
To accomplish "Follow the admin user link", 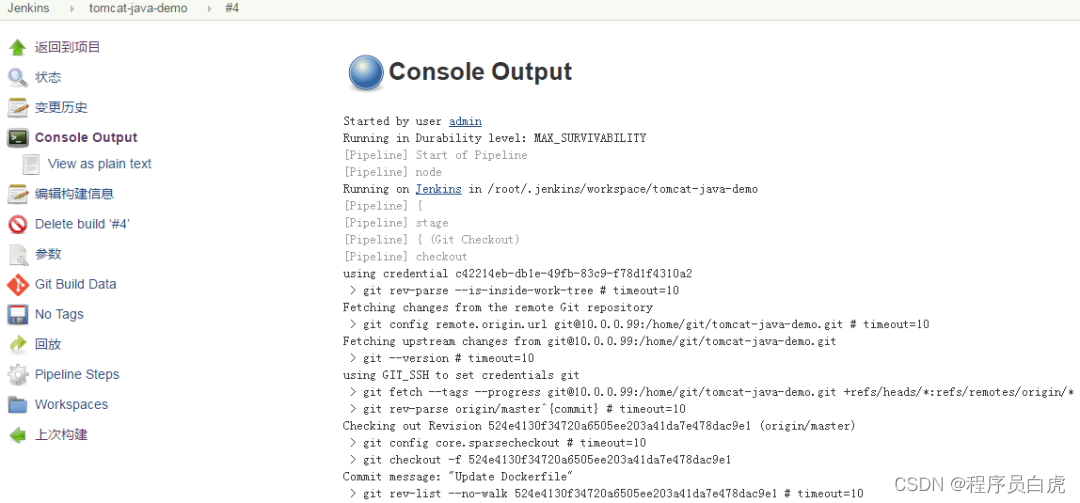I will [x=465, y=121].
